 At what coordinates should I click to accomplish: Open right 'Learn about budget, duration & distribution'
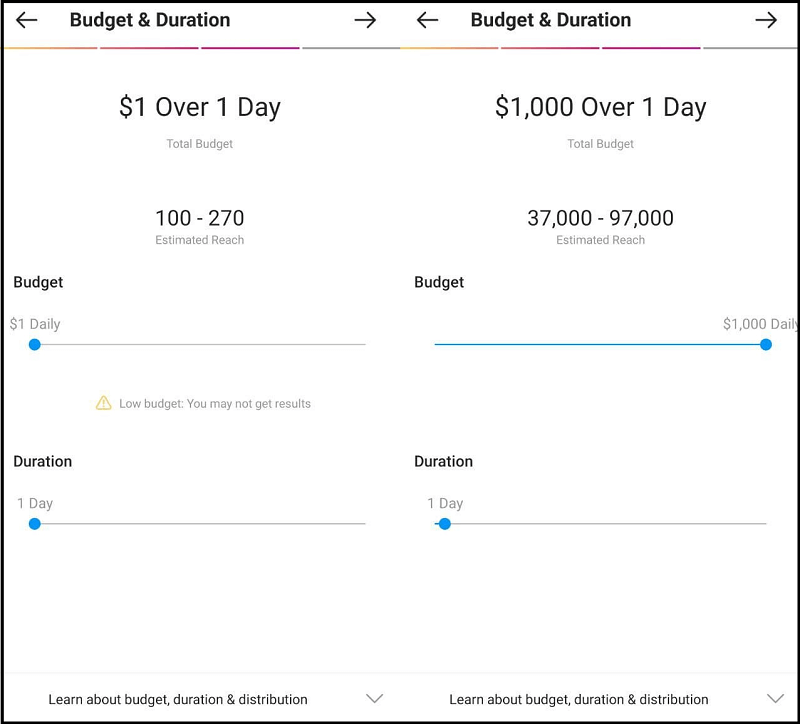click(x=579, y=700)
